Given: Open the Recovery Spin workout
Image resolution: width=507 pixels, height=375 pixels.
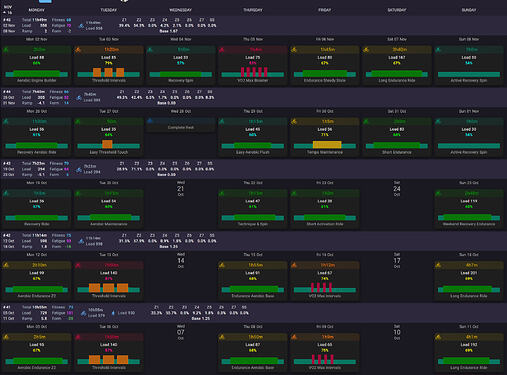Looking at the screenshot, I should click(x=181, y=65).
